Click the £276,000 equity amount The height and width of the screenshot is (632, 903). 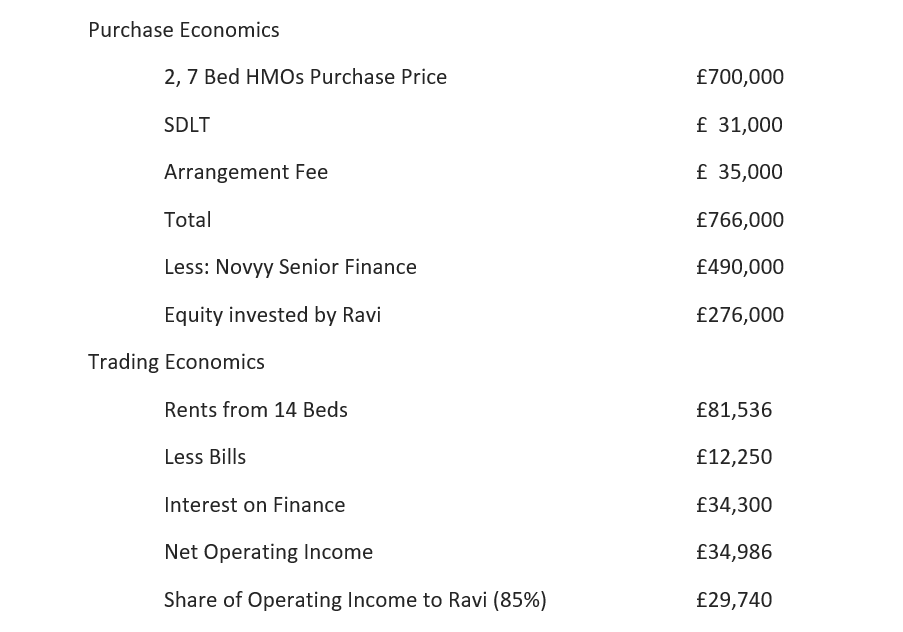point(739,315)
